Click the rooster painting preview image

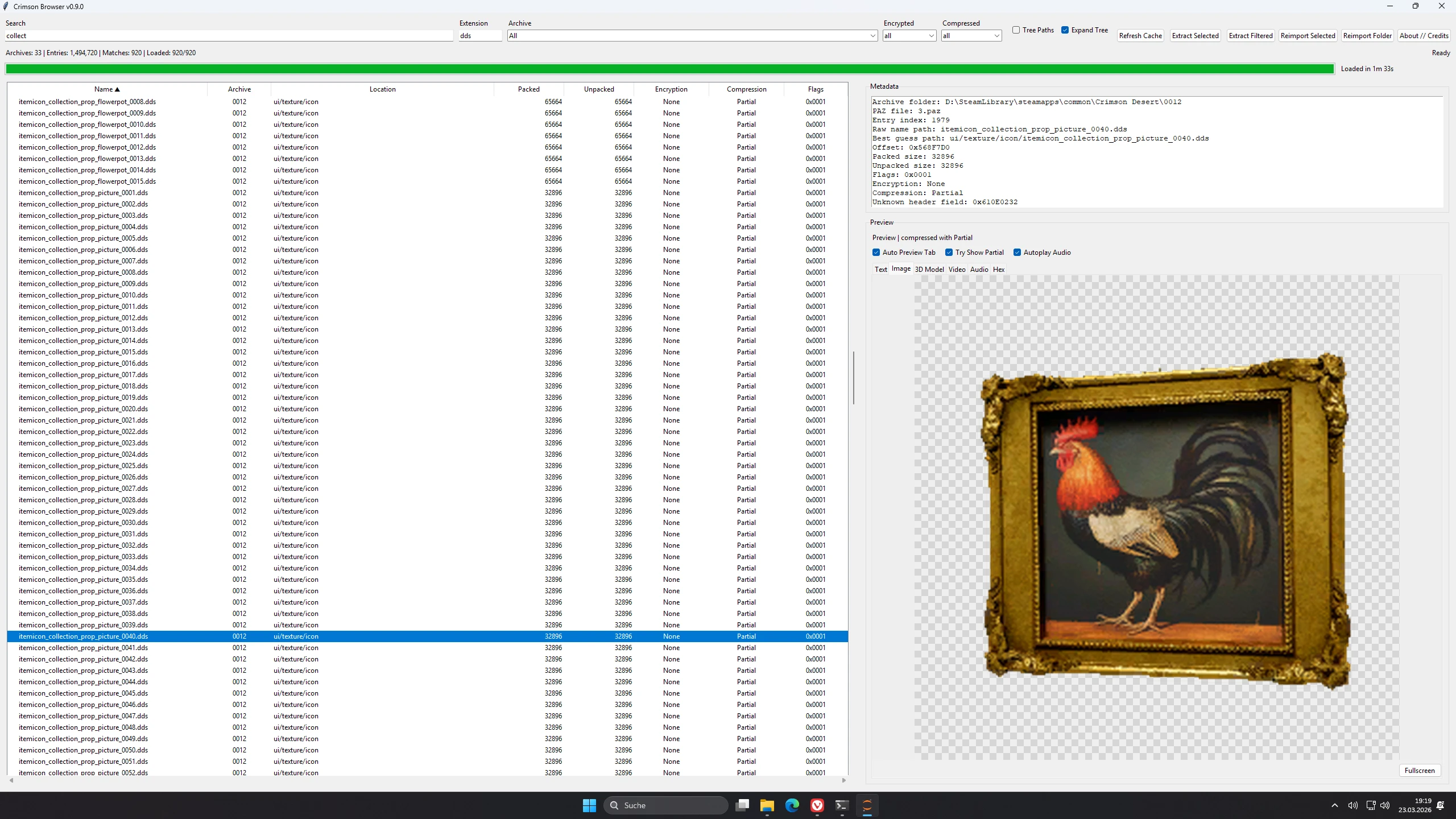point(1165,522)
